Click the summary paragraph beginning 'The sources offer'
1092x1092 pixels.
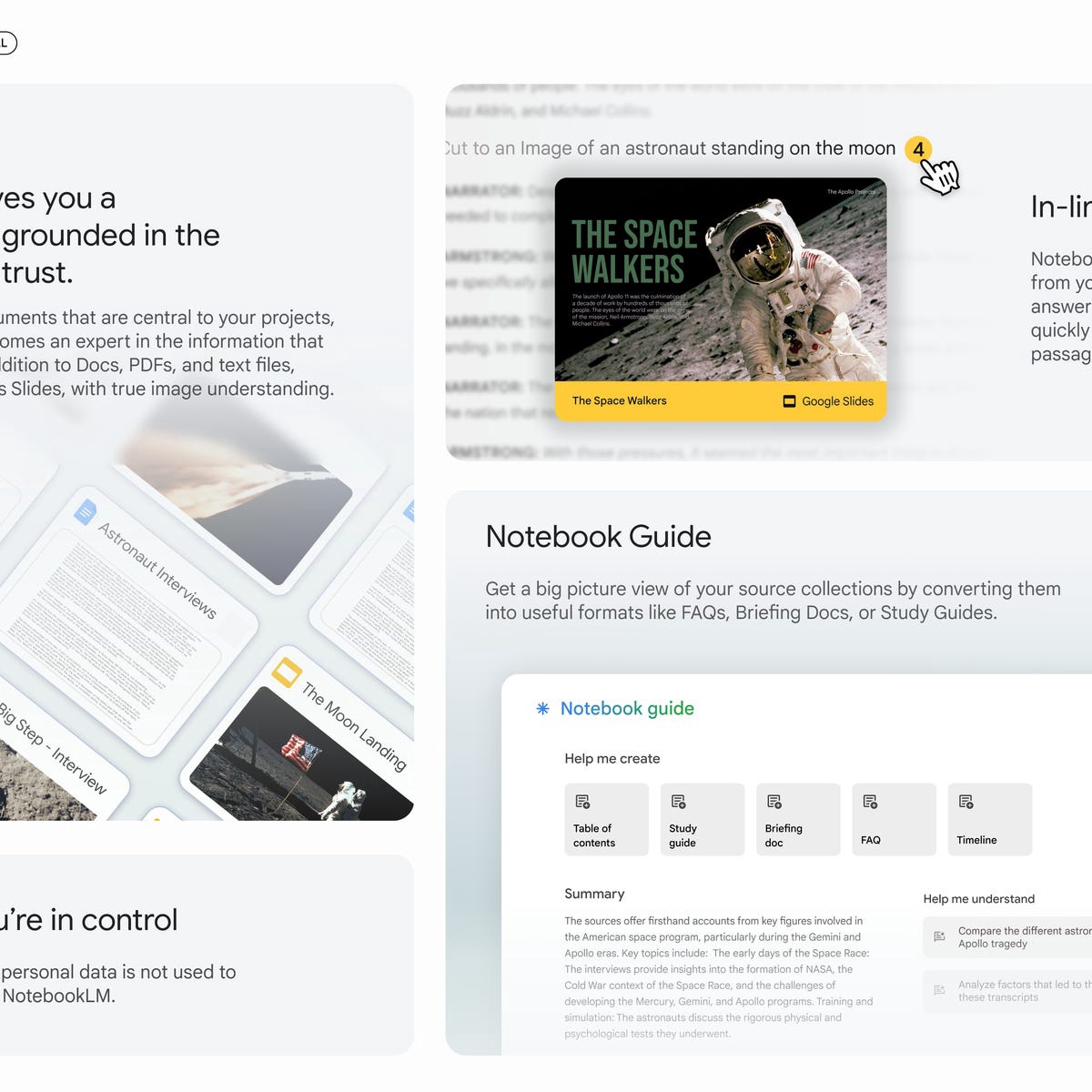(718, 976)
